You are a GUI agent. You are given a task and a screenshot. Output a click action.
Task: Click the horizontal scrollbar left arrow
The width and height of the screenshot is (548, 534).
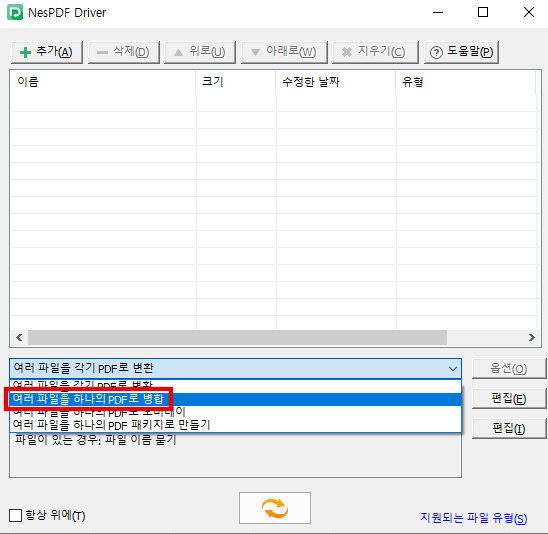coord(19,338)
